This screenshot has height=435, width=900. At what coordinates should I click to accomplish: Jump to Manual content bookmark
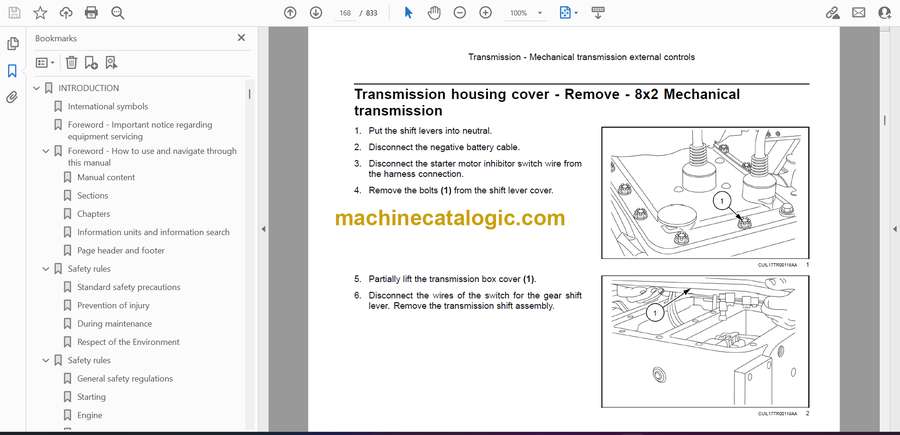tap(106, 177)
